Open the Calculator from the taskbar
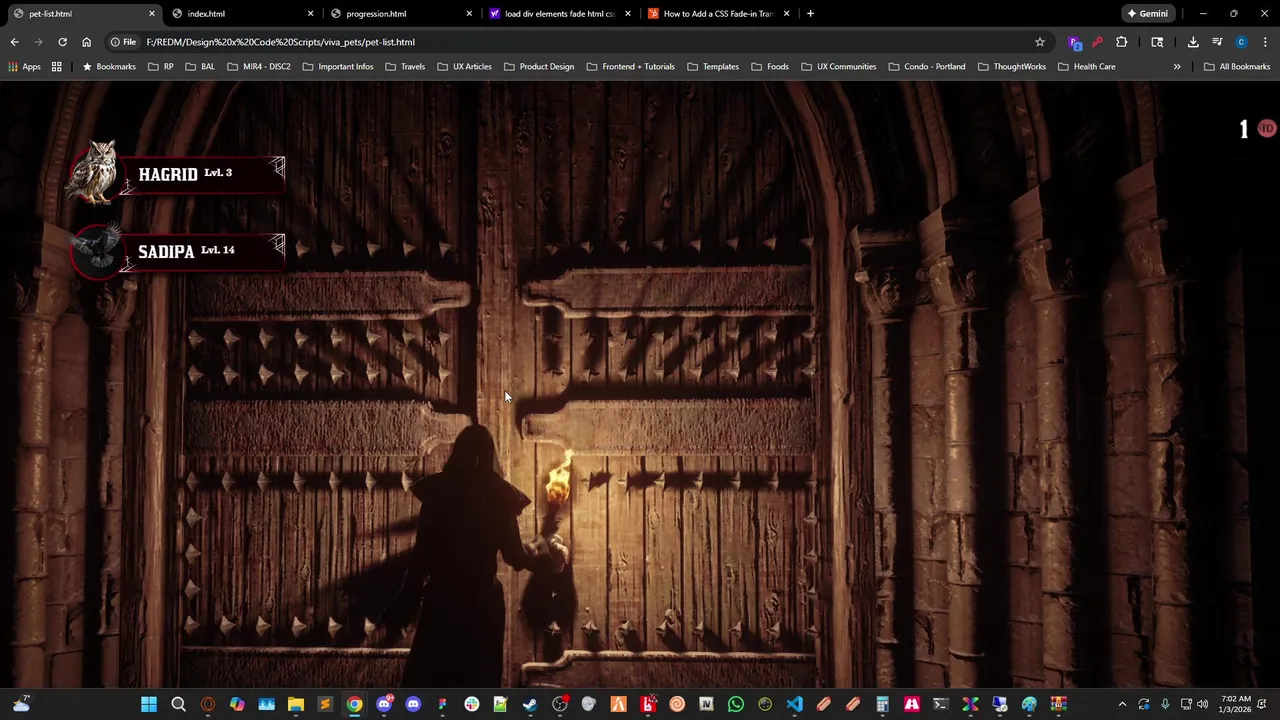 (x=882, y=704)
